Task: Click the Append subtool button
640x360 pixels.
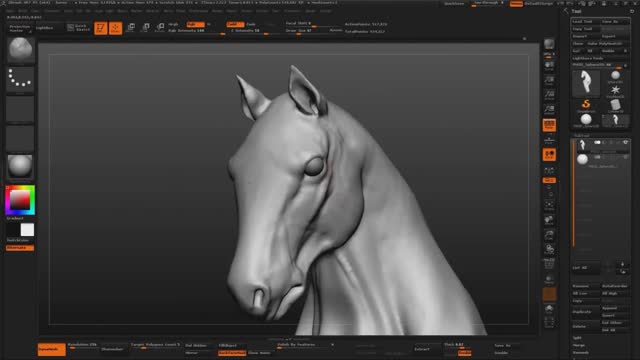Action: click(x=615, y=308)
